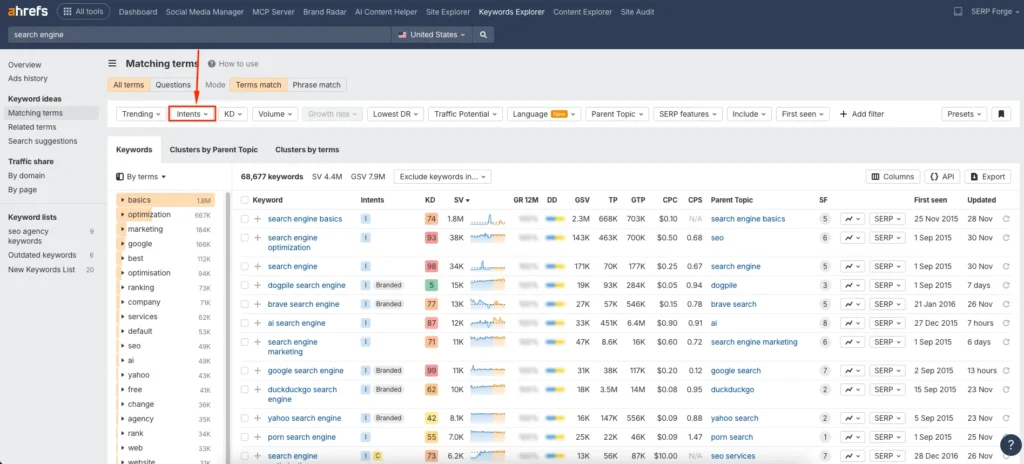The height and width of the screenshot is (464, 1024).
Task: Click the keyword search input field
Action: click(x=199, y=35)
